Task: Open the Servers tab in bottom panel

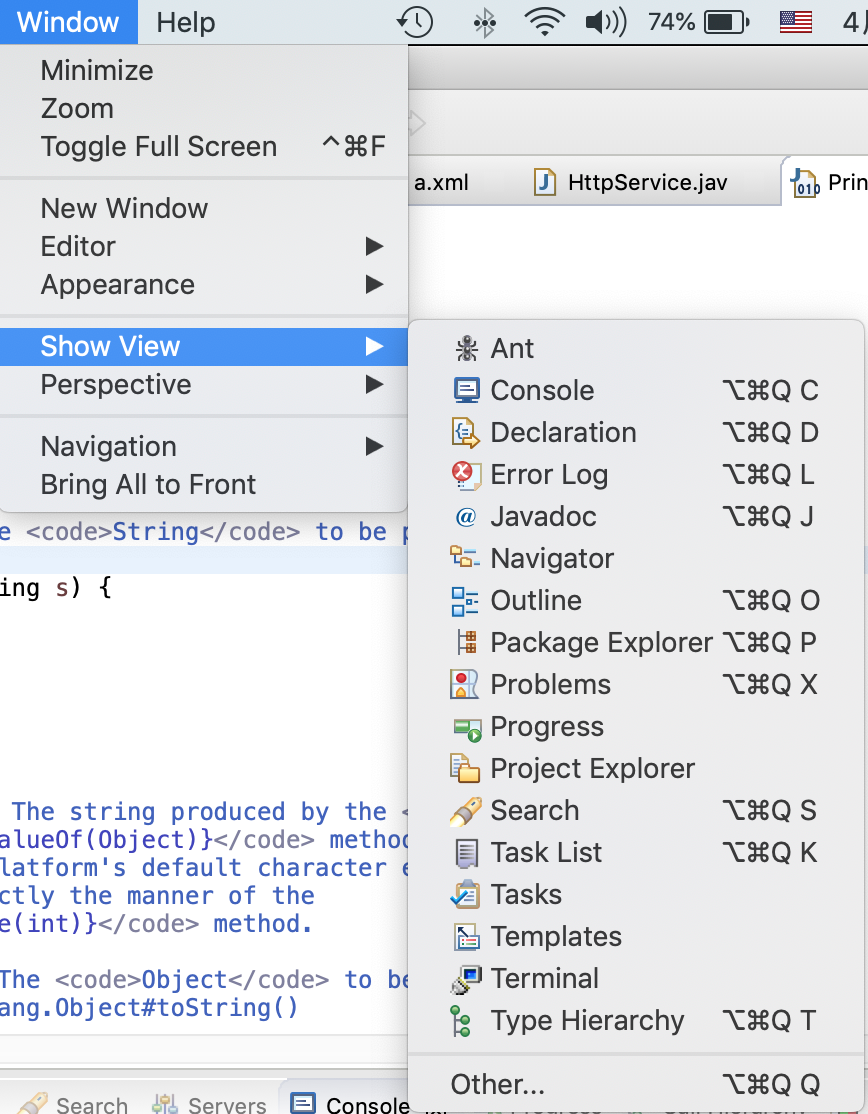Action: [226, 1104]
